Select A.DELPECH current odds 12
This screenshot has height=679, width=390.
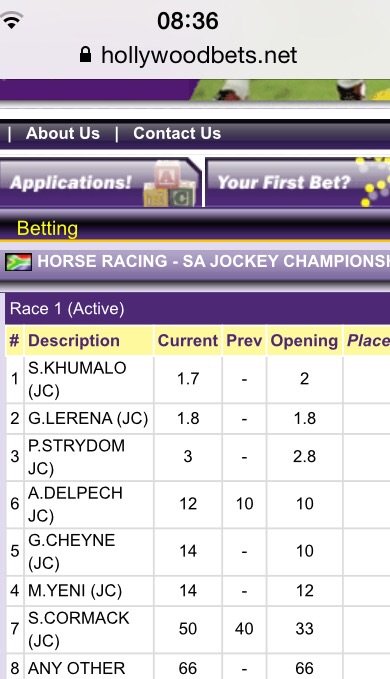coord(188,504)
